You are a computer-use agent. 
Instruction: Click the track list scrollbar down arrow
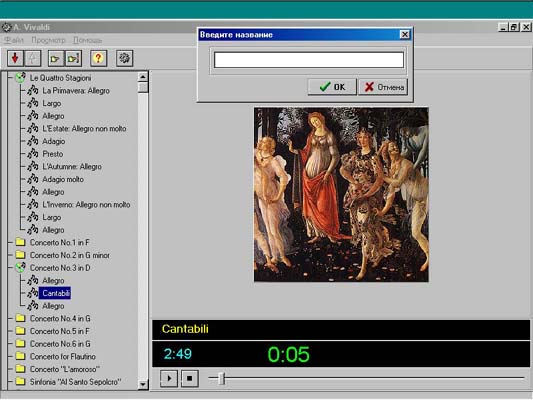pos(143,384)
